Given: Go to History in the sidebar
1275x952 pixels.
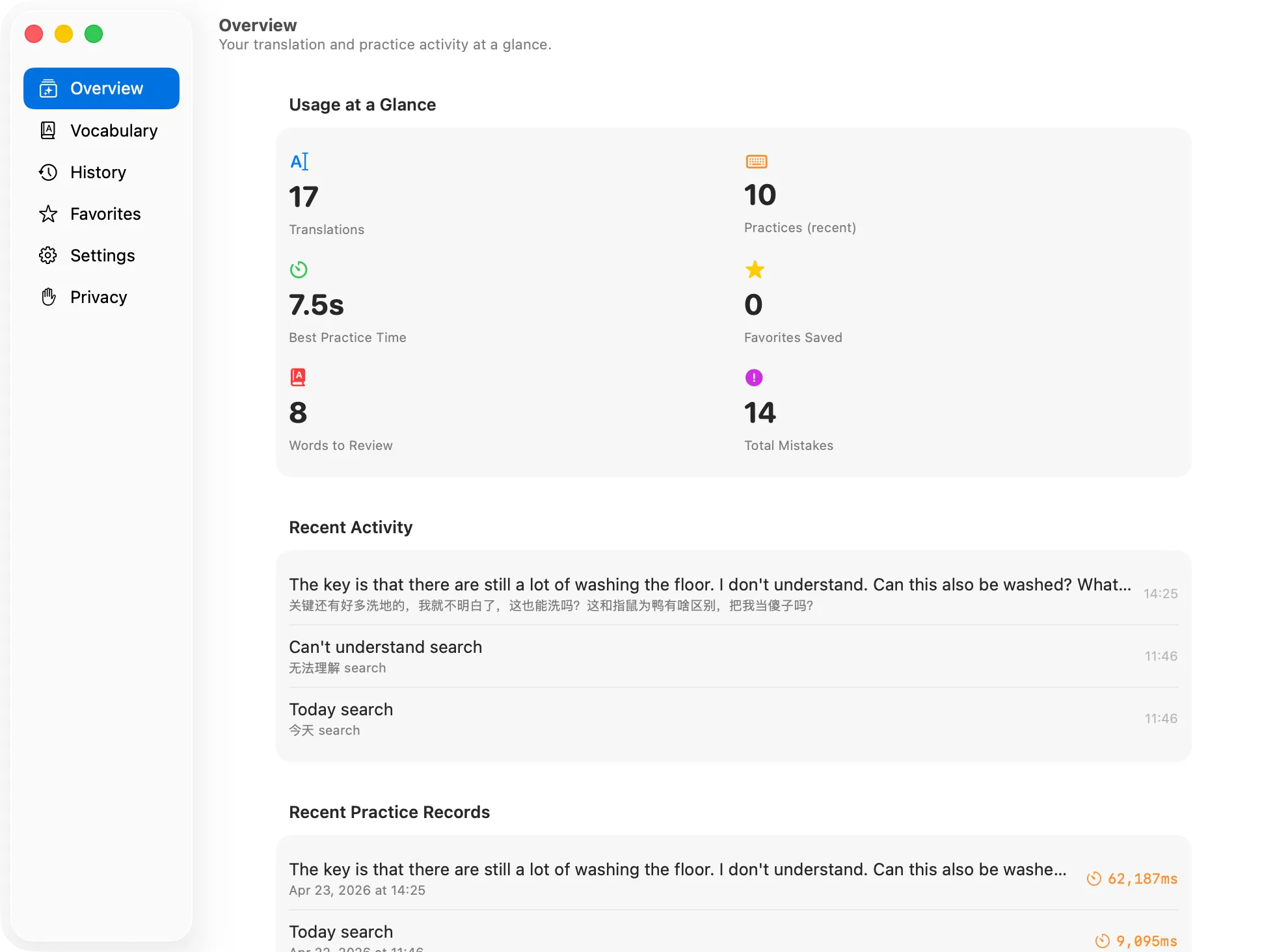Looking at the screenshot, I should tap(101, 172).
